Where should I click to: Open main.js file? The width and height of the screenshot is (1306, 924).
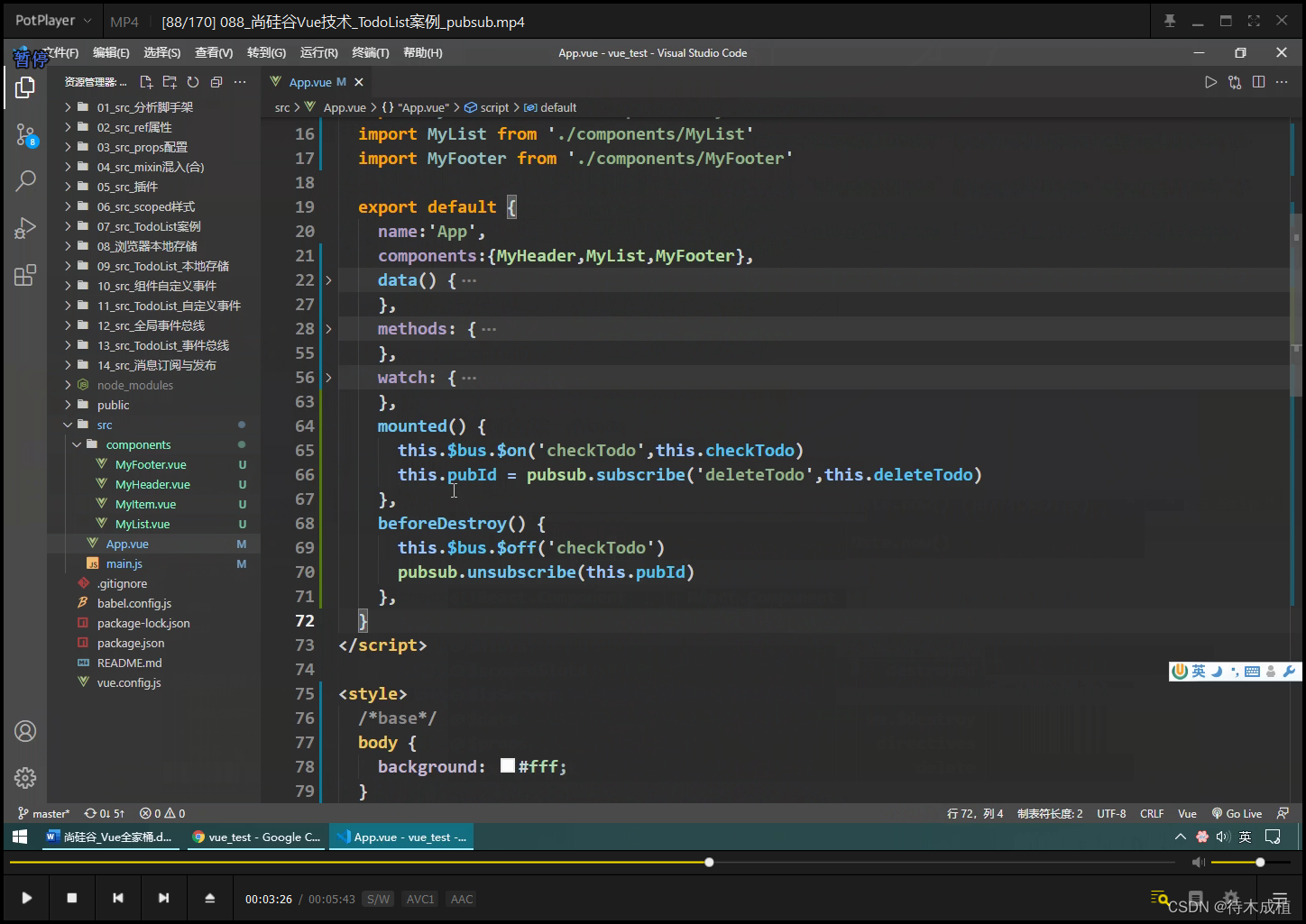click(124, 563)
